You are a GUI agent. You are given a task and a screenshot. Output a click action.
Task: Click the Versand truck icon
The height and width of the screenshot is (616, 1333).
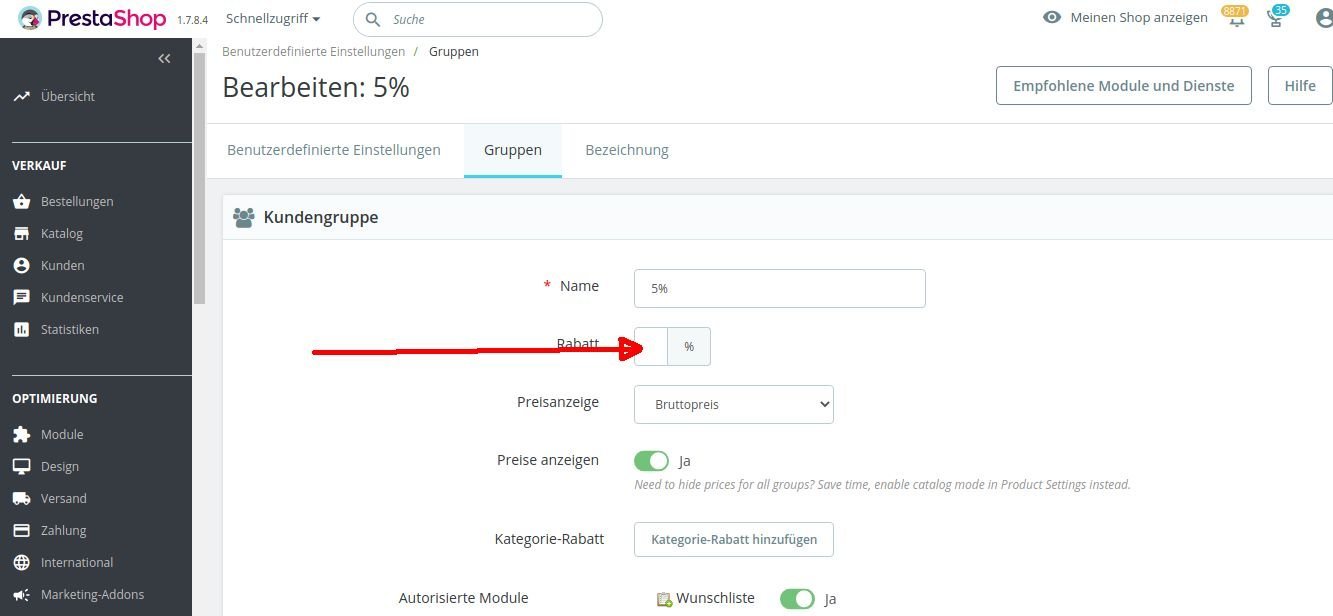point(22,498)
